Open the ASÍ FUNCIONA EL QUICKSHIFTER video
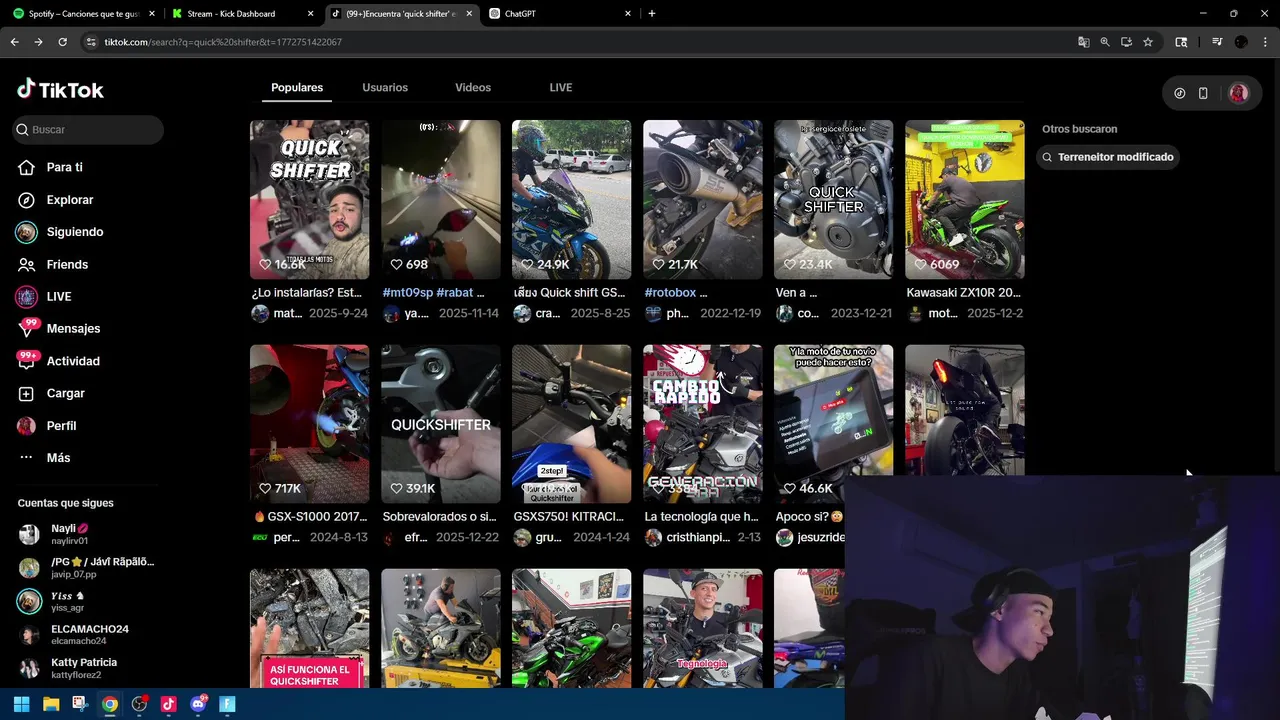Screen dimensions: 1280x720 [309, 628]
